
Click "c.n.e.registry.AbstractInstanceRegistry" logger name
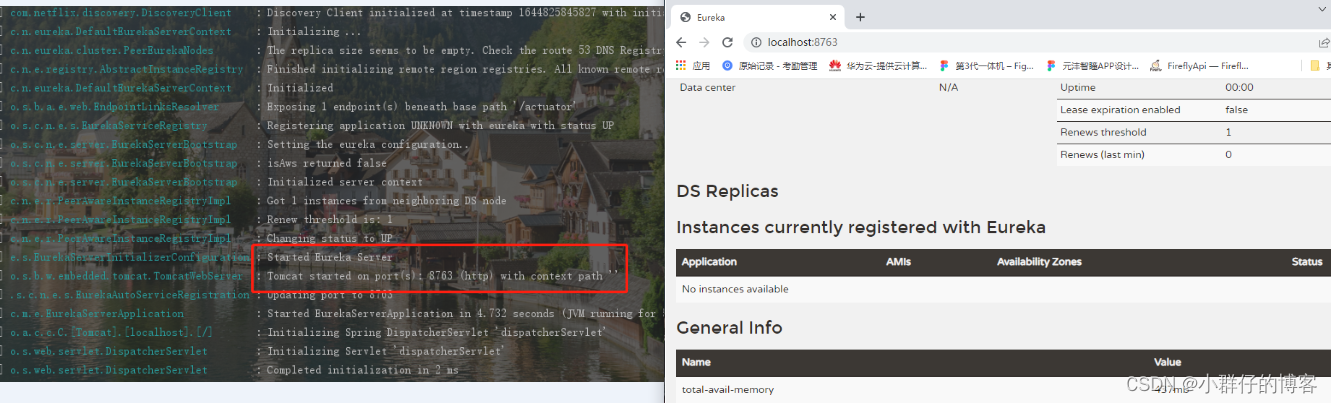pos(126,69)
